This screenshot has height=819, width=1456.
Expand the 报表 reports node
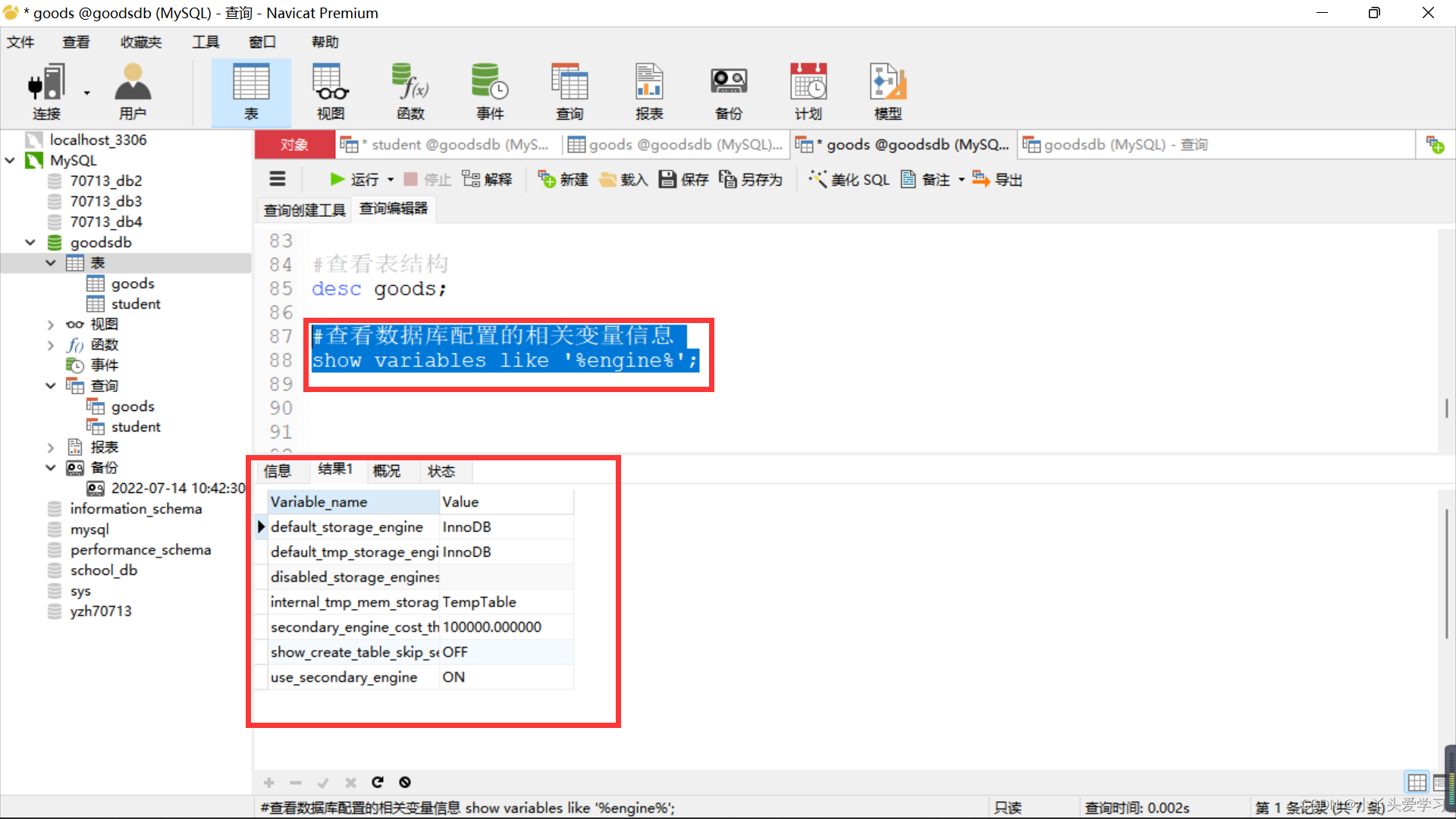coord(51,447)
